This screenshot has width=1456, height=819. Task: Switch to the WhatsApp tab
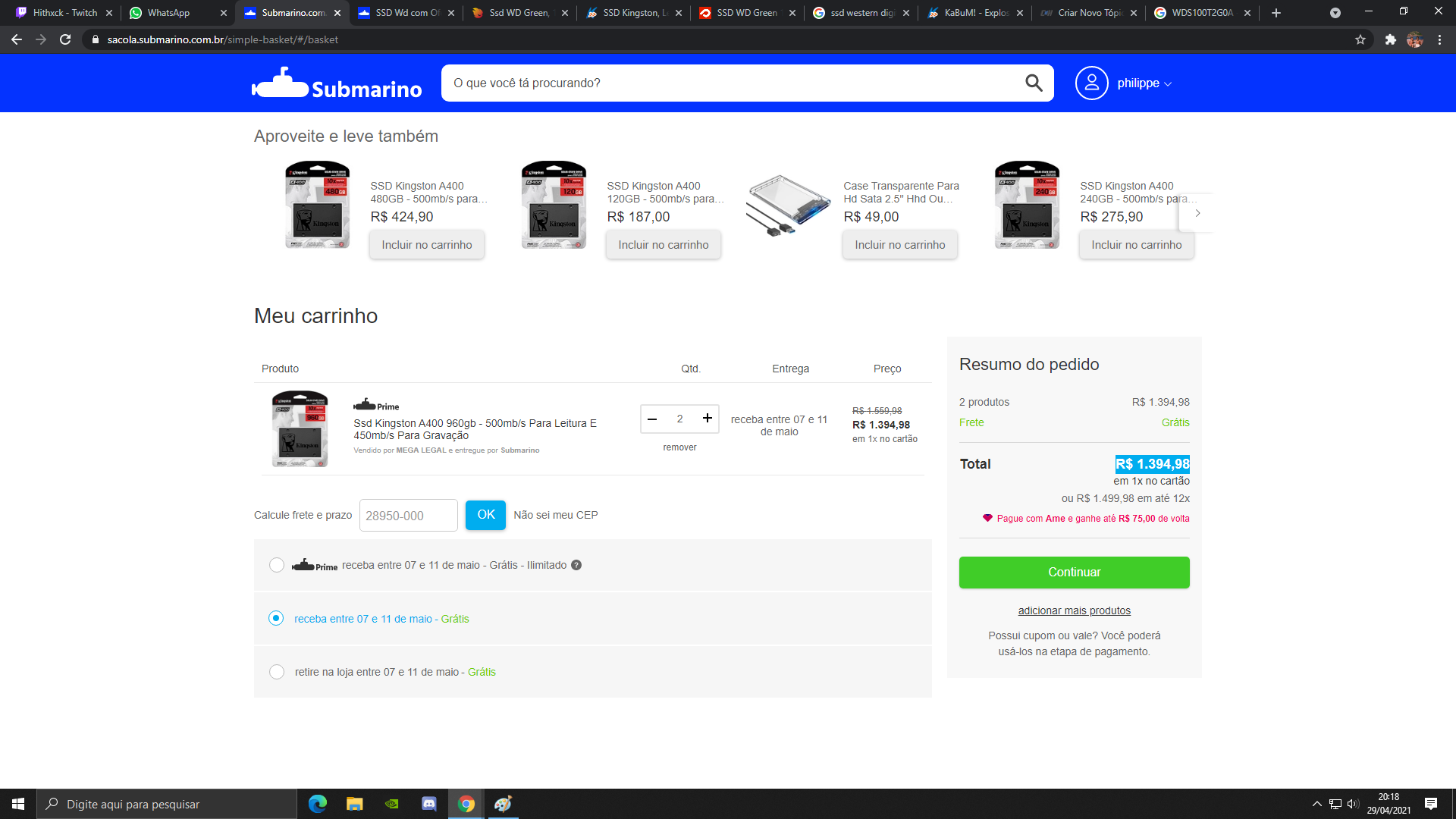[x=178, y=13]
